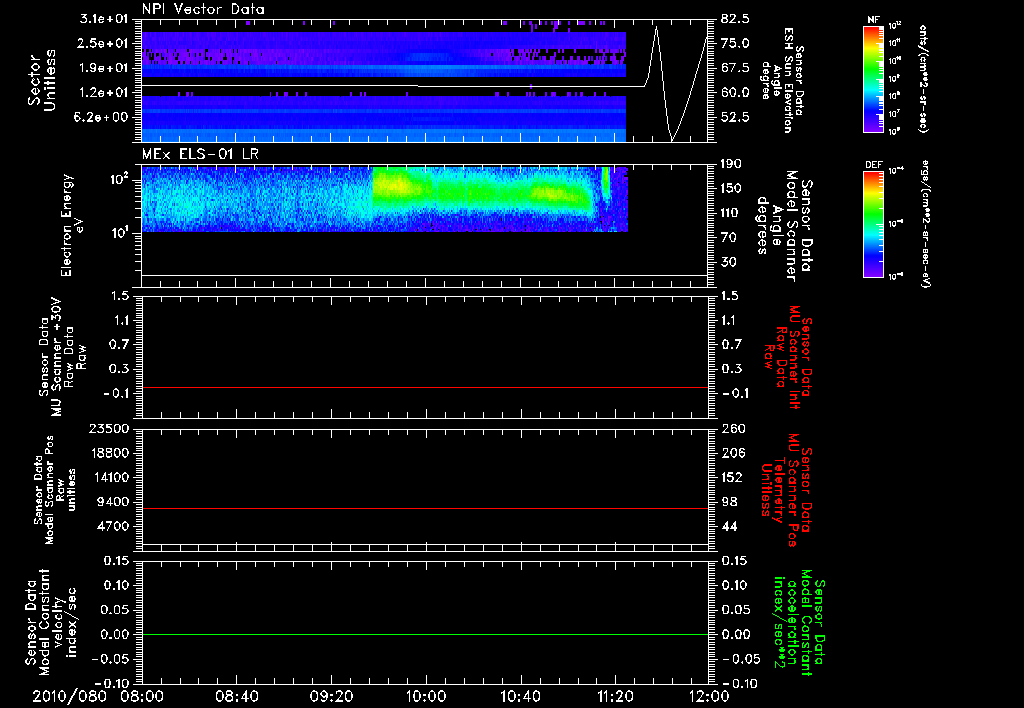This screenshot has height=708, width=1024.
Task: Click the 30 scanner angle tick label
Action: point(728,263)
